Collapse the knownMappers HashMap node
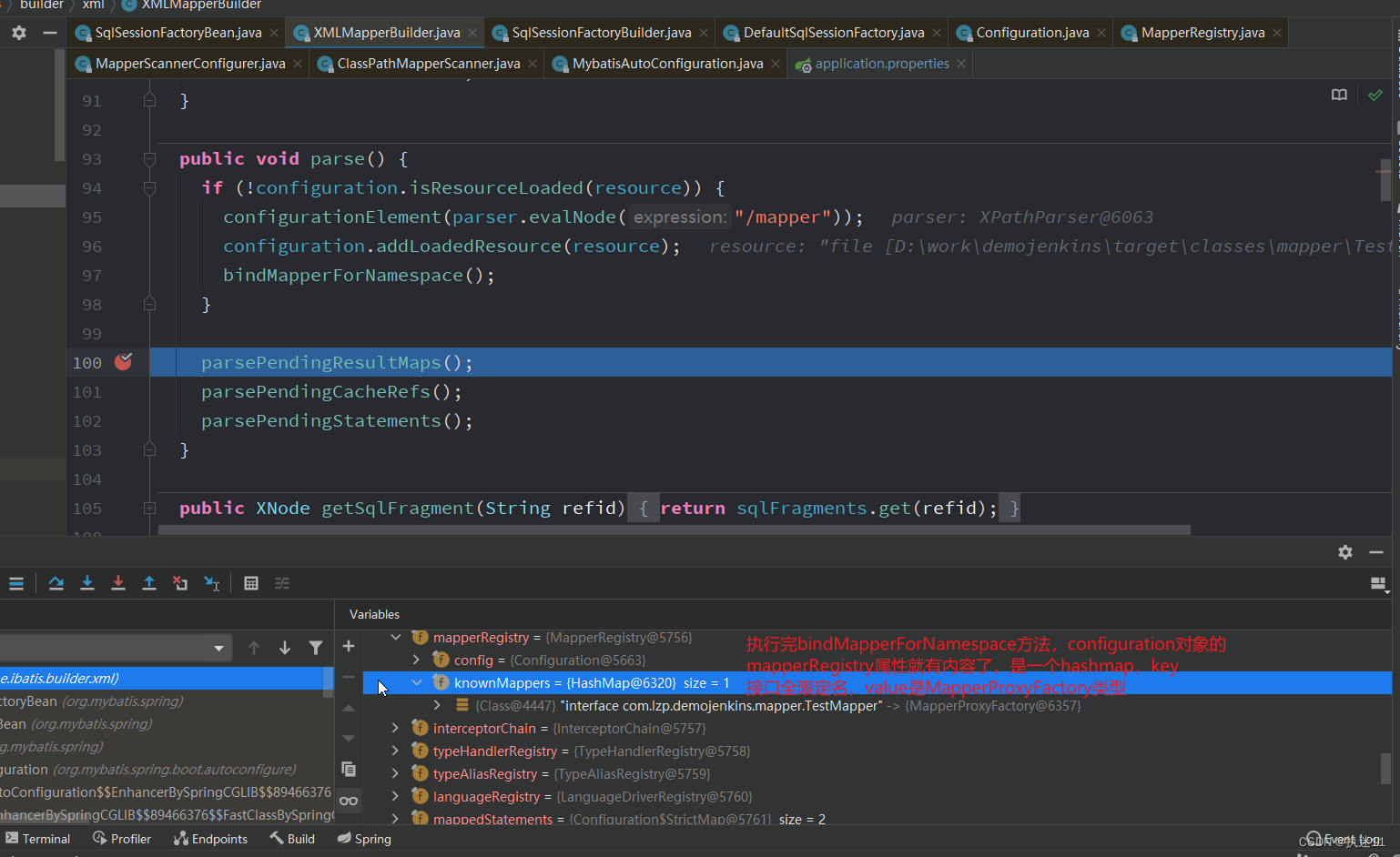Image resolution: width=1400 pixels, height=857 pixels. [x=417, y=682]
